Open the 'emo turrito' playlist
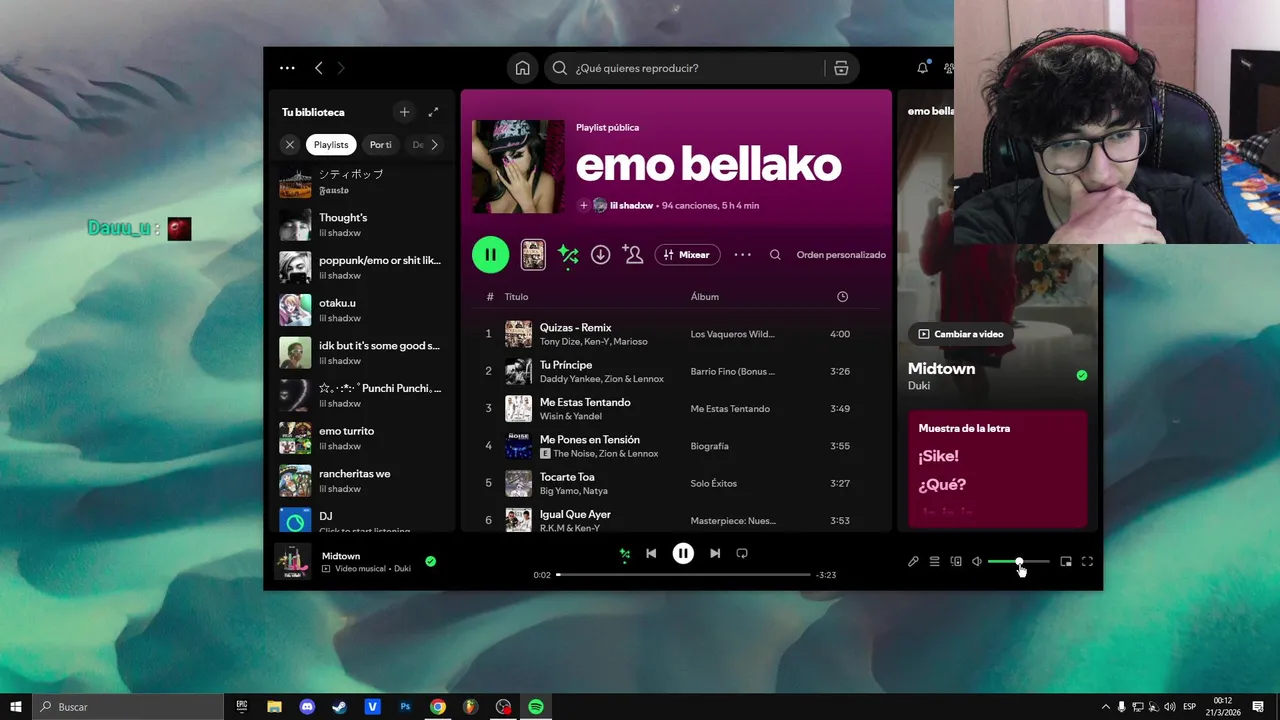 pyautogui.click(x=360, y=438)
